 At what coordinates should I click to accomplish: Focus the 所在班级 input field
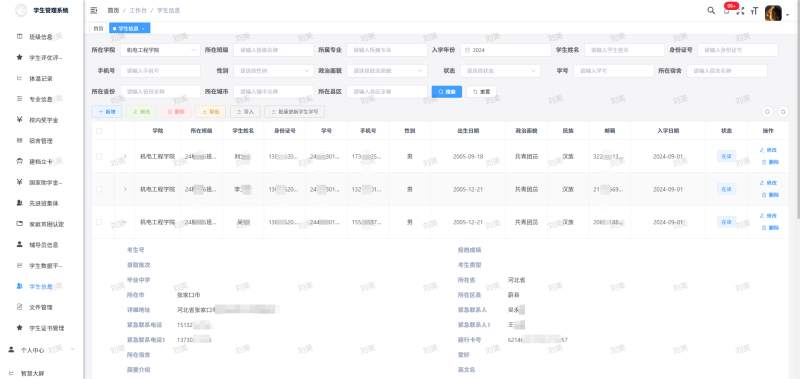[273, 50]
